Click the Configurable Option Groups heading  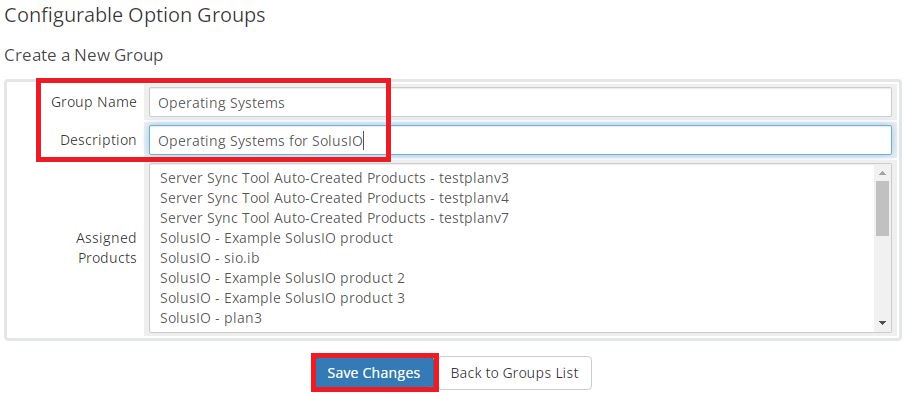coord(135,16)
